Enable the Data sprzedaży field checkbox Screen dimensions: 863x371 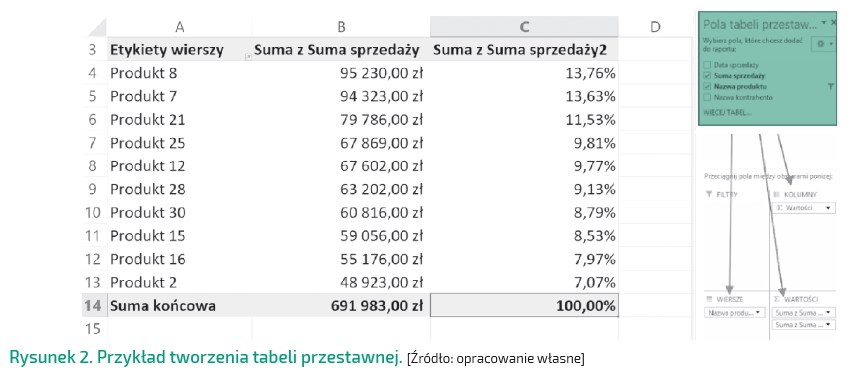(x=707, y=65)
